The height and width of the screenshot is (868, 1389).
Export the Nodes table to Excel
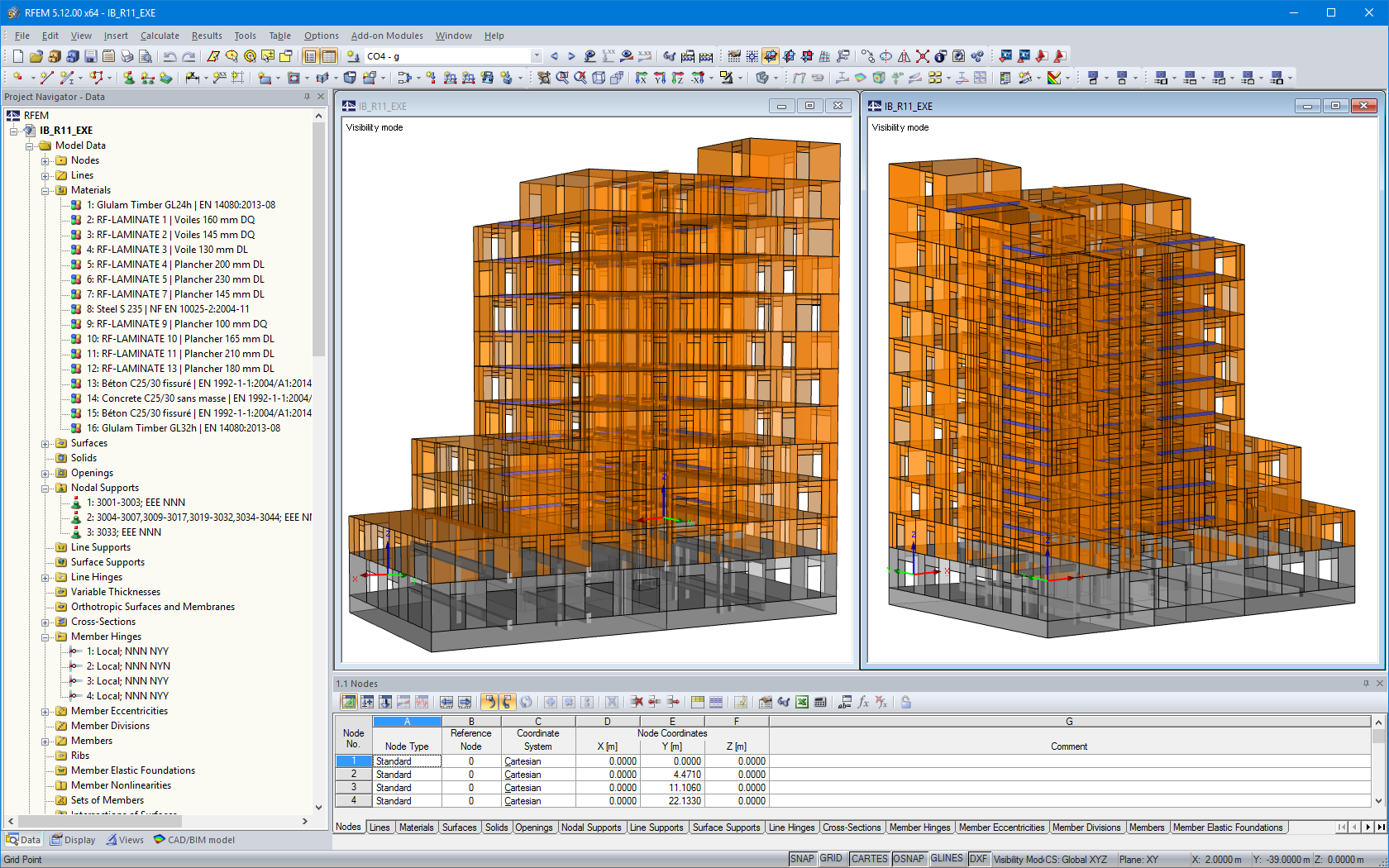pyautogui.click(x=800, y=702)
